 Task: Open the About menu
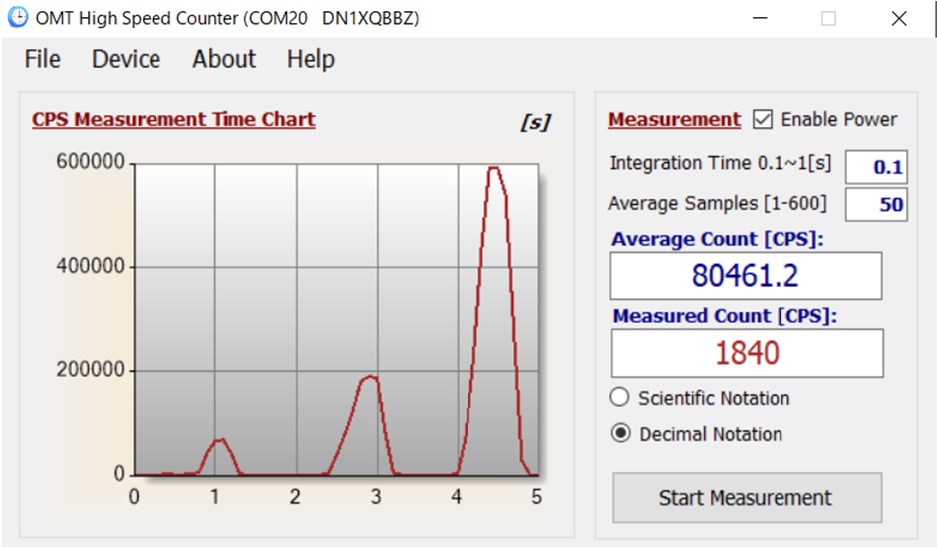click(224, 60)
